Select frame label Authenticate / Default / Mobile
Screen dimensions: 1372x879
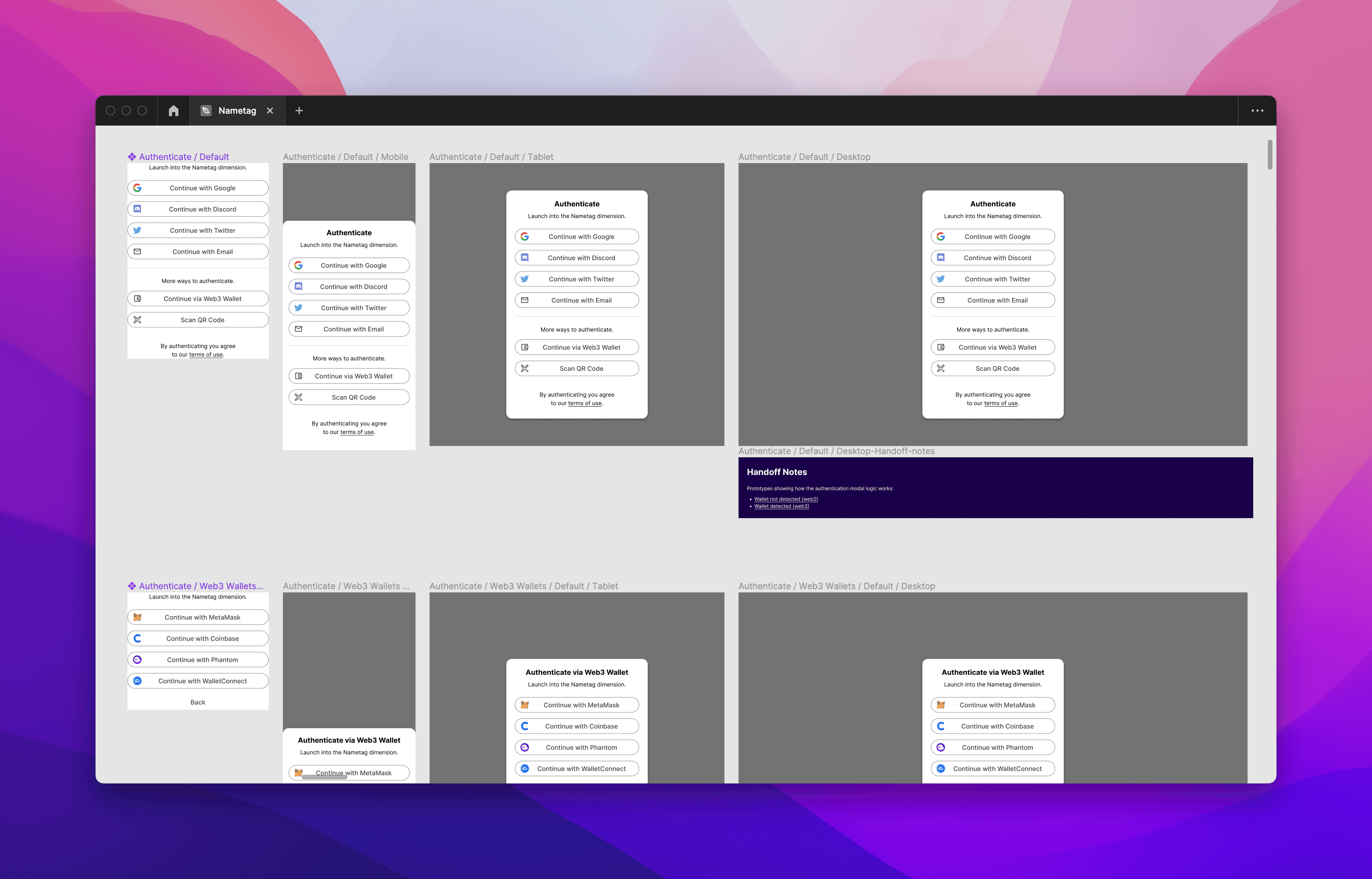pyautogui.click(x=345, y=157)
